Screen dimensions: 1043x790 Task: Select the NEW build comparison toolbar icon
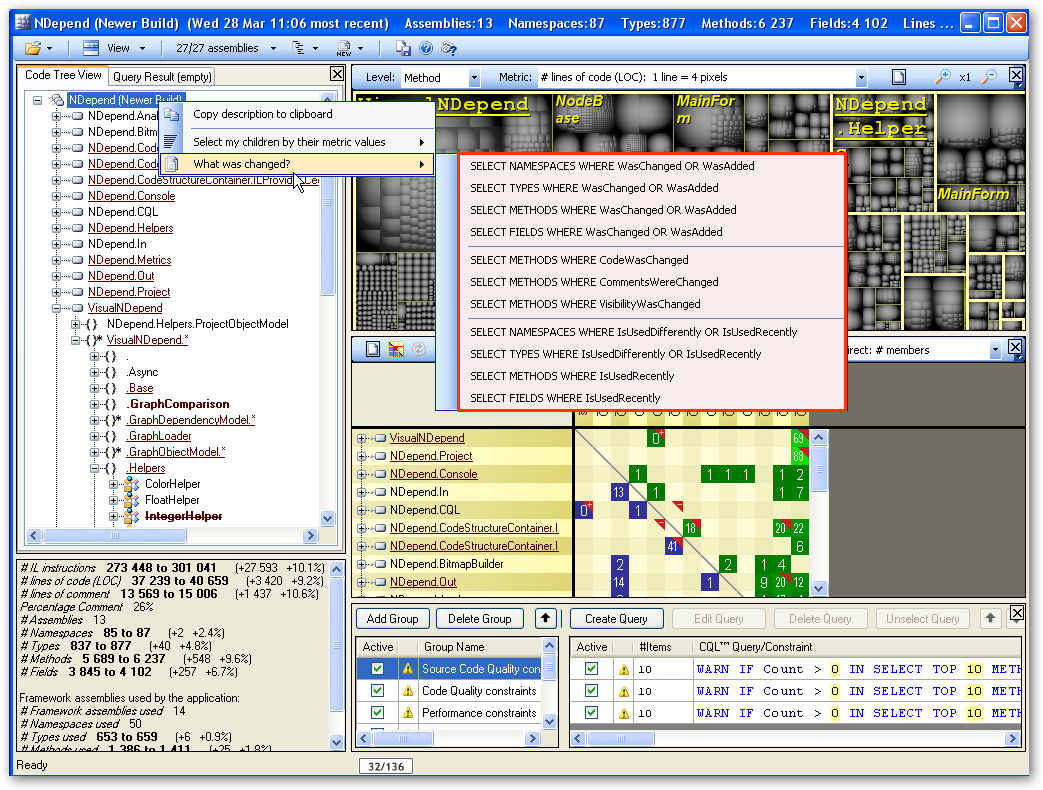click(343, 47)
